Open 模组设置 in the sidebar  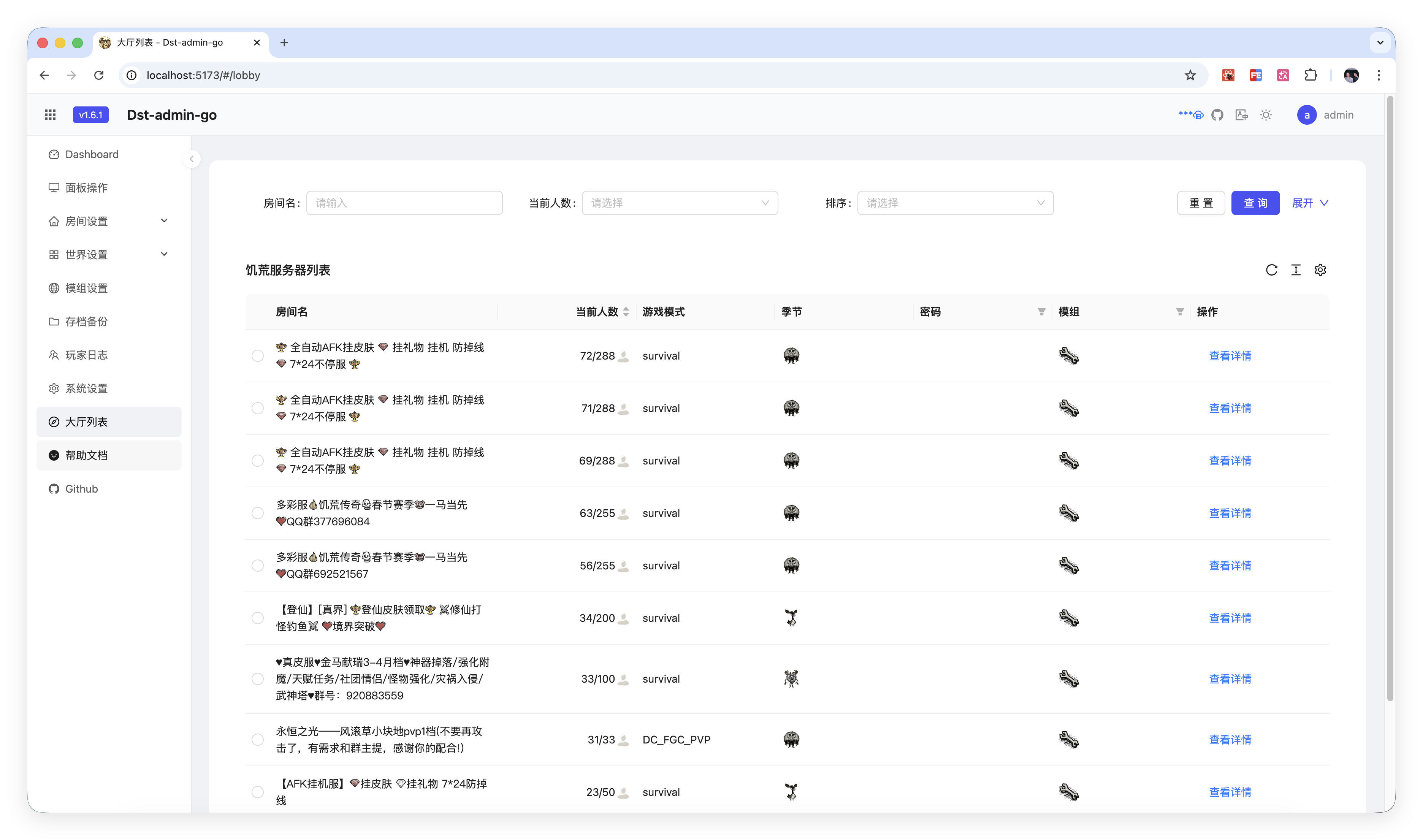pyautogui.click(x=109, y=288)
